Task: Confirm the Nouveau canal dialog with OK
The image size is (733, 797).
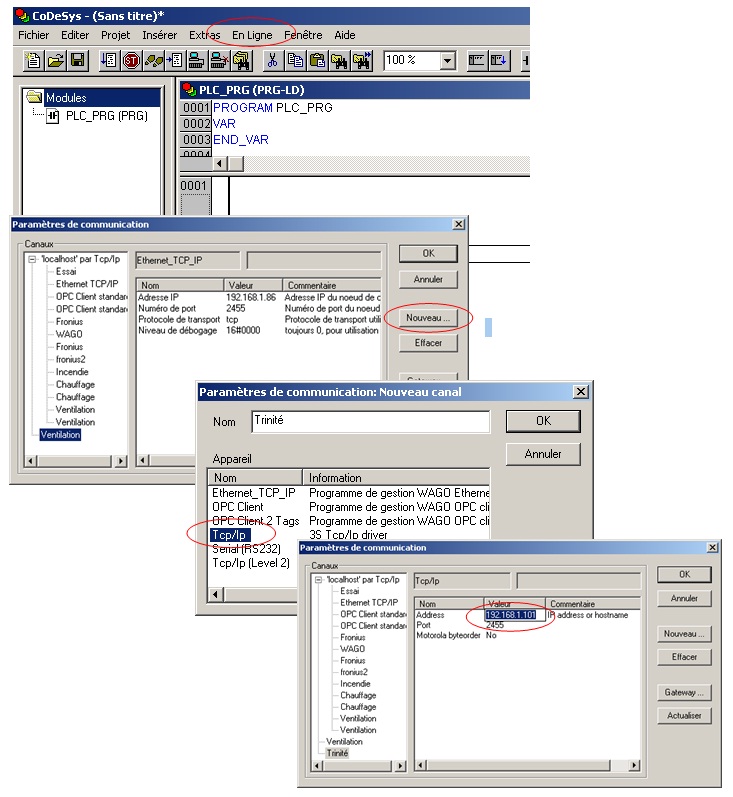Action: click(543, 421)
